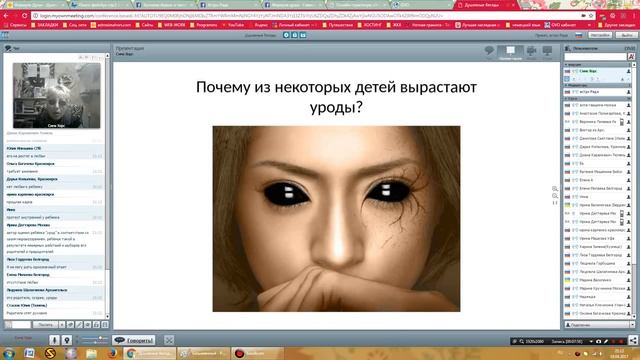Screen dimensions: 640x360
Task: Click the share icon at bottom right
Action: (633, 340)
